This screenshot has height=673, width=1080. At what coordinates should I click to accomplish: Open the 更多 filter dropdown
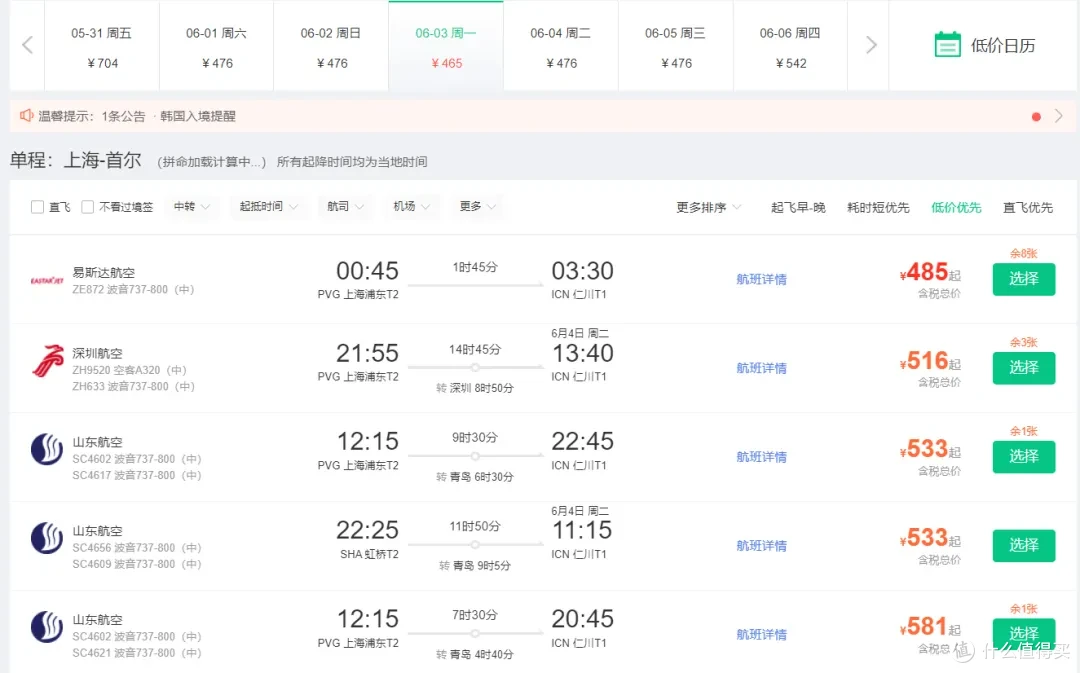[478, 207]
